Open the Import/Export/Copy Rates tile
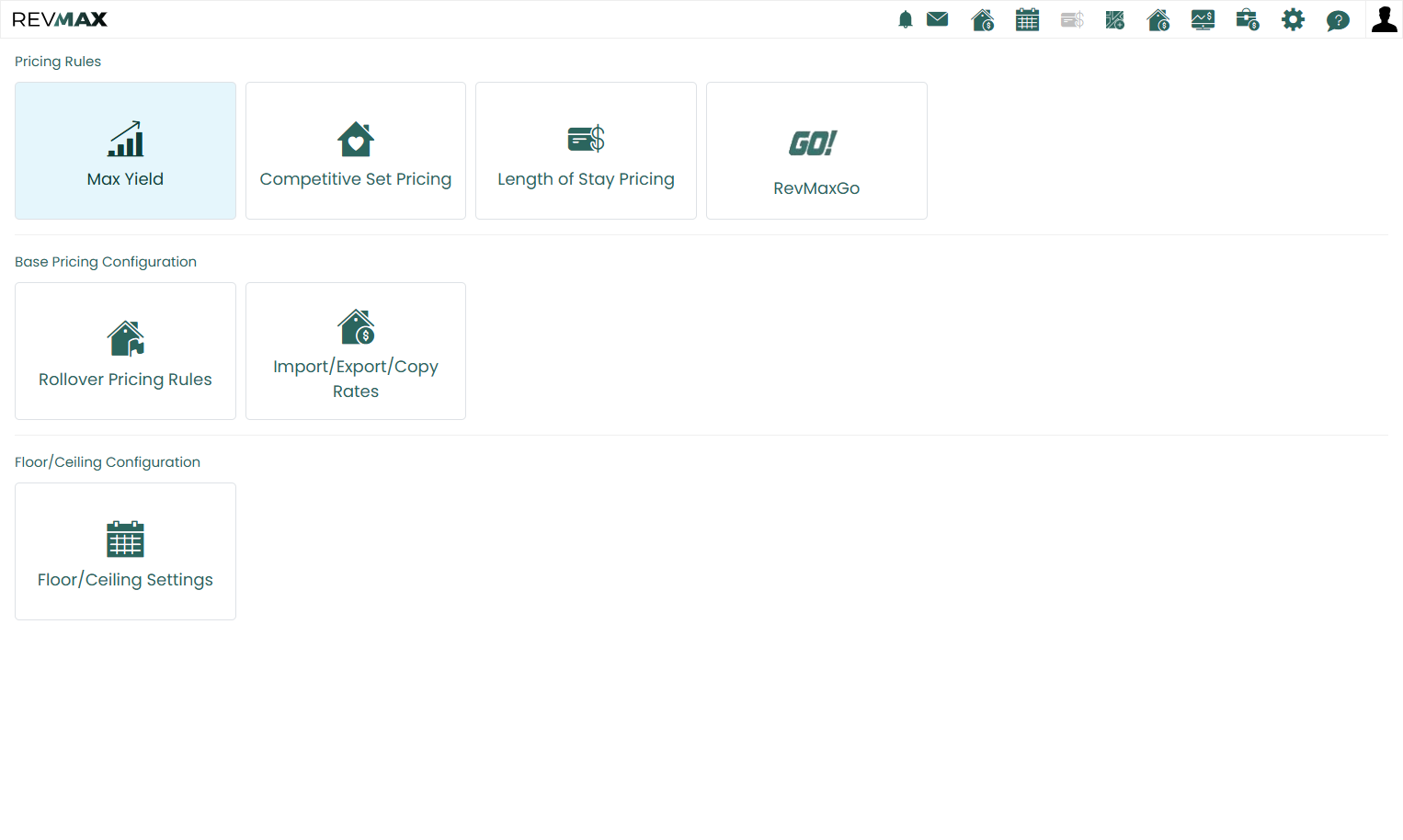 [356, 351]
